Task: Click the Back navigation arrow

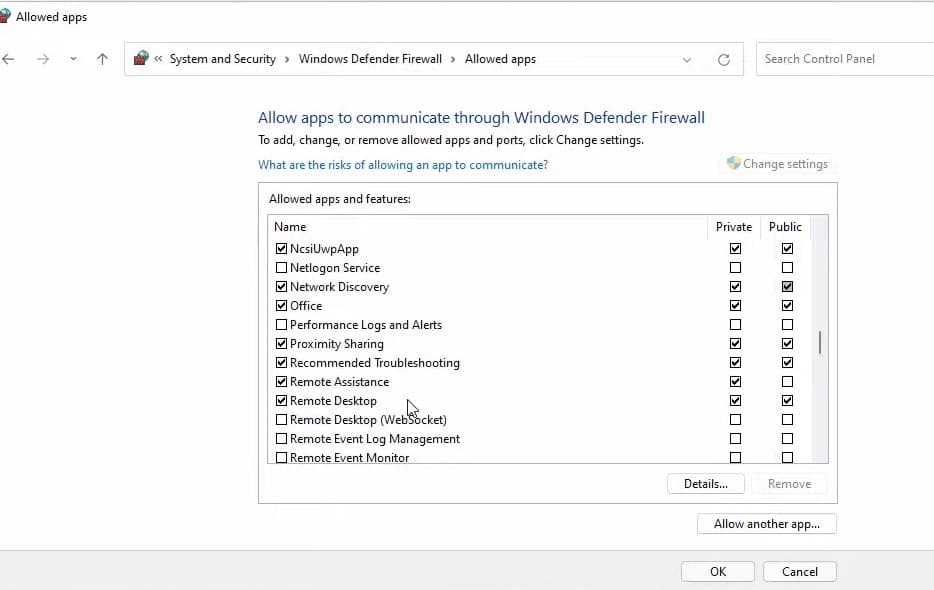Action: pyautogui.click(x=9, y=59)
